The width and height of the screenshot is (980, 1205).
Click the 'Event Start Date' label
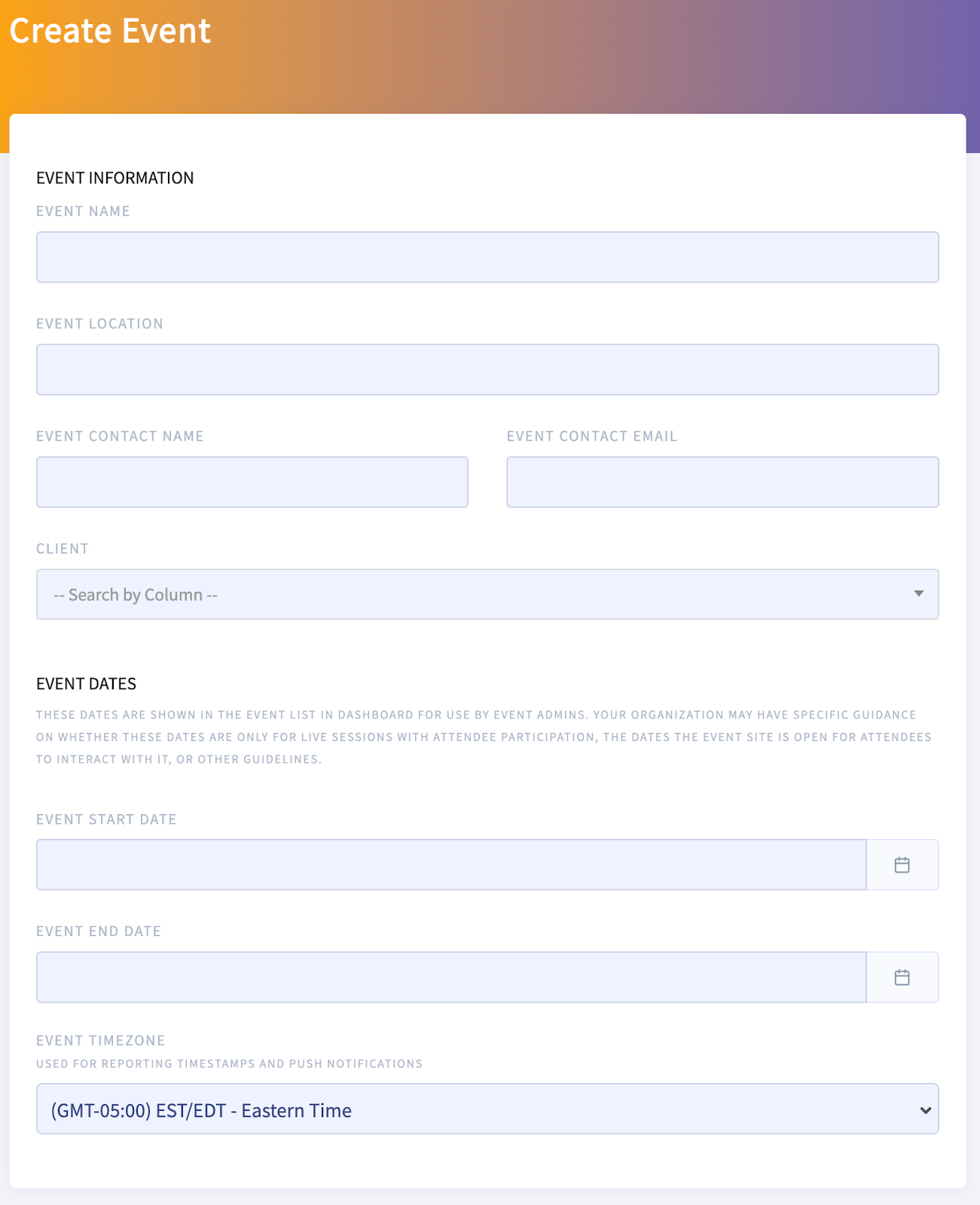(x=106, y=819)
